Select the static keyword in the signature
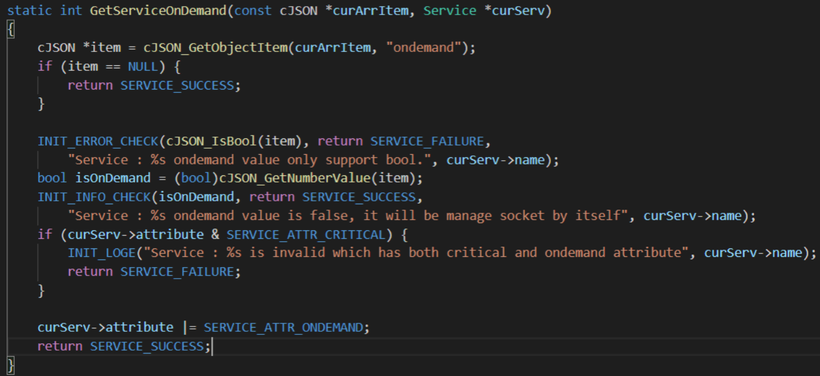Image resolution: width=820 pixels, height=376 pixels. click(30, 10)
